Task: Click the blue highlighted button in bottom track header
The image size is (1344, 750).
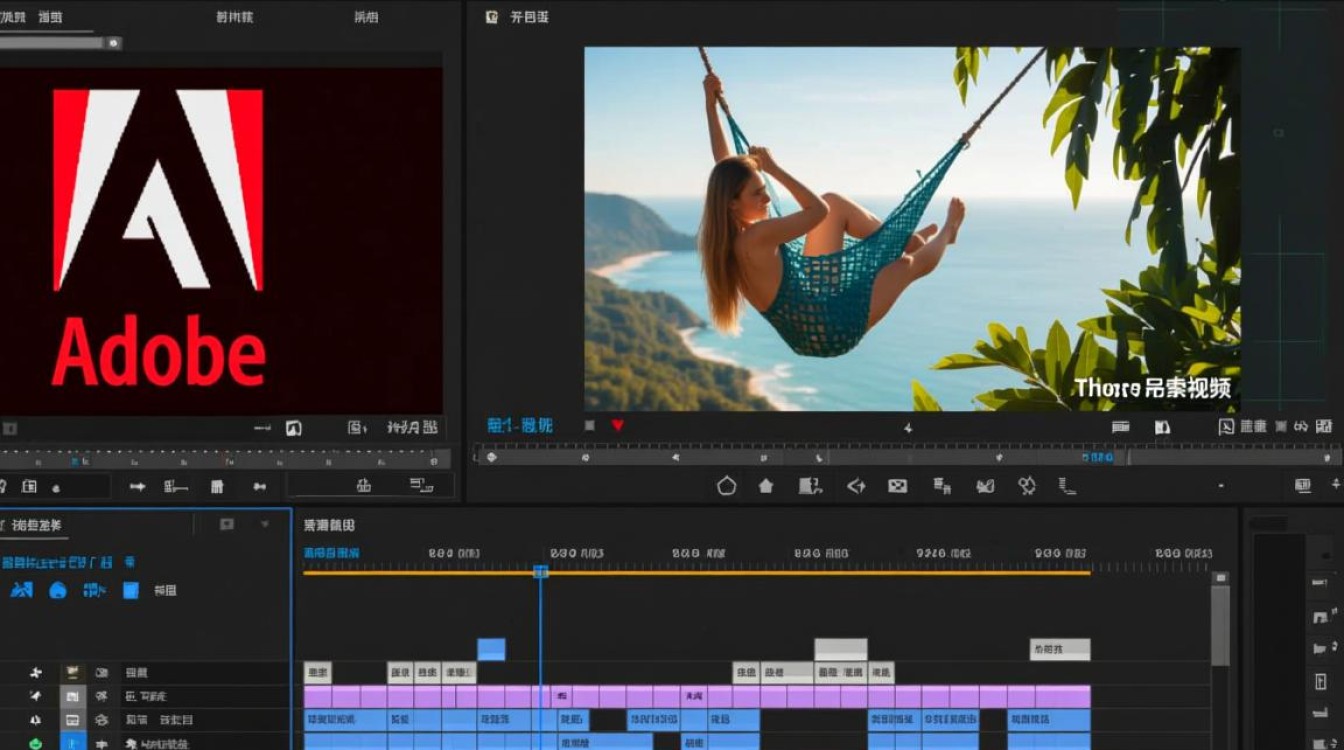Action: coord(73,742)
